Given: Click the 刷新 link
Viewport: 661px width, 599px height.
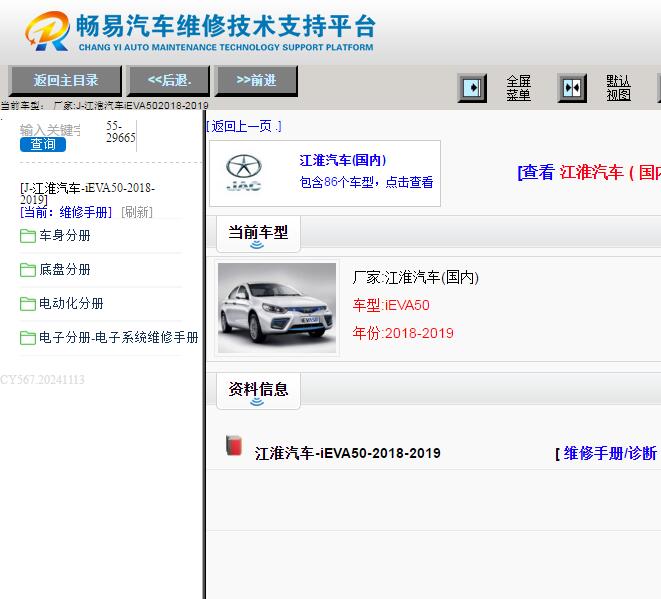Looking at the screenshot, I should pyautogui.click(x=137, y=212).
